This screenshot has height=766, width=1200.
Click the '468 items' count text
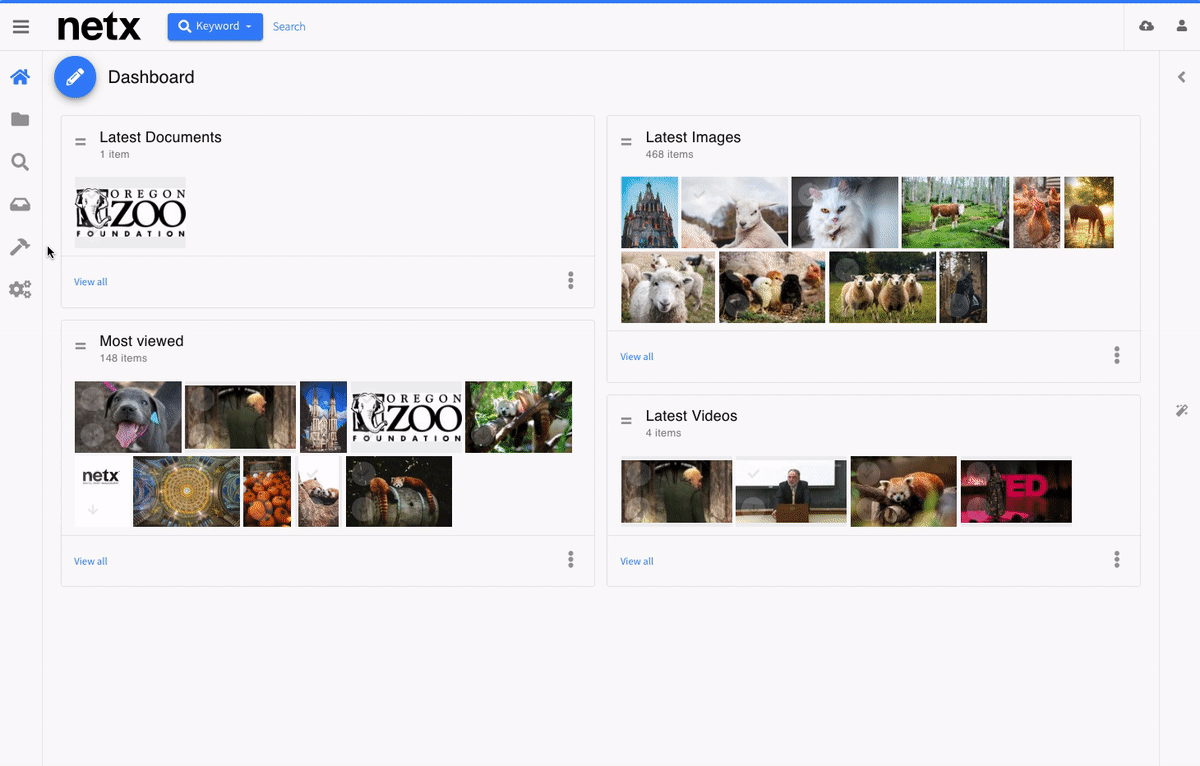(670, 155)
